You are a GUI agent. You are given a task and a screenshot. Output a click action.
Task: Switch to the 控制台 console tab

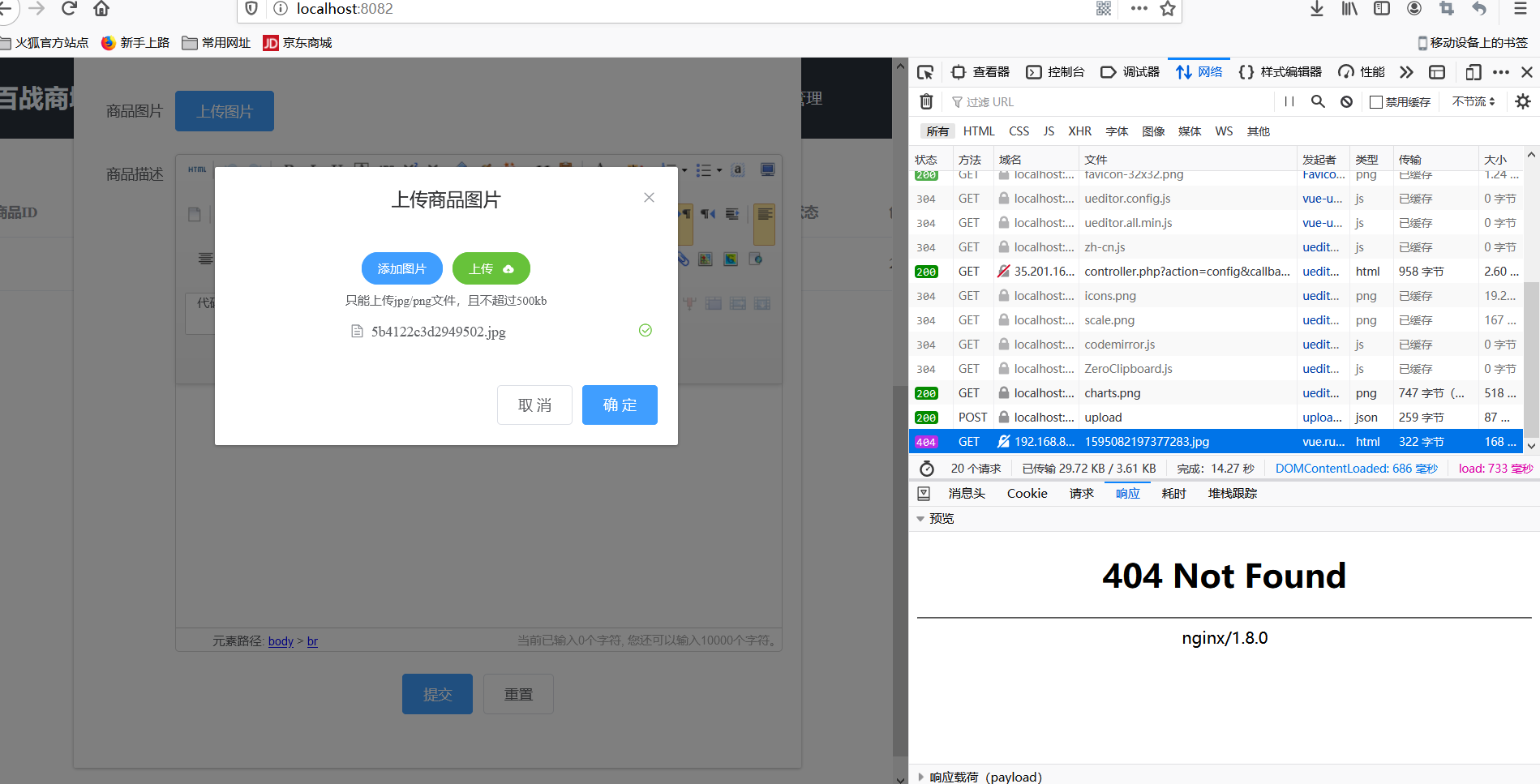point(1055,72)
